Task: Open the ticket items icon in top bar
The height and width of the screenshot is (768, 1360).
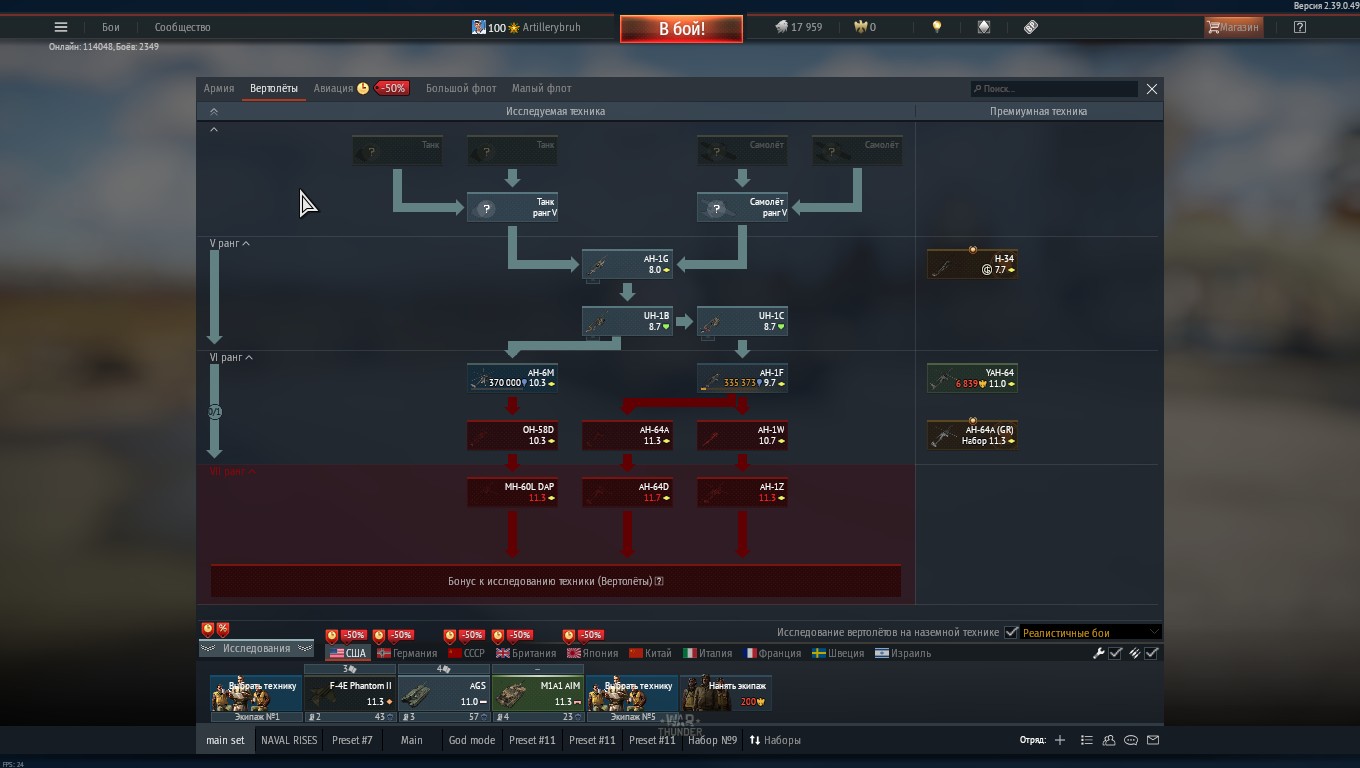Action: (1031, 27)
